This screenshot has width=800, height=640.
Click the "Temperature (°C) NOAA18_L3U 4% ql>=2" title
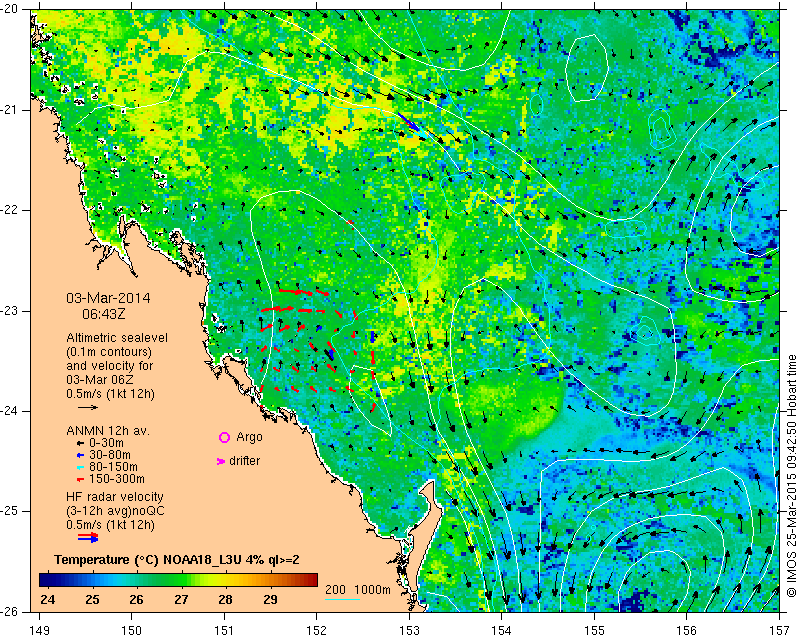pyautogui.click(x=177, y=560)
